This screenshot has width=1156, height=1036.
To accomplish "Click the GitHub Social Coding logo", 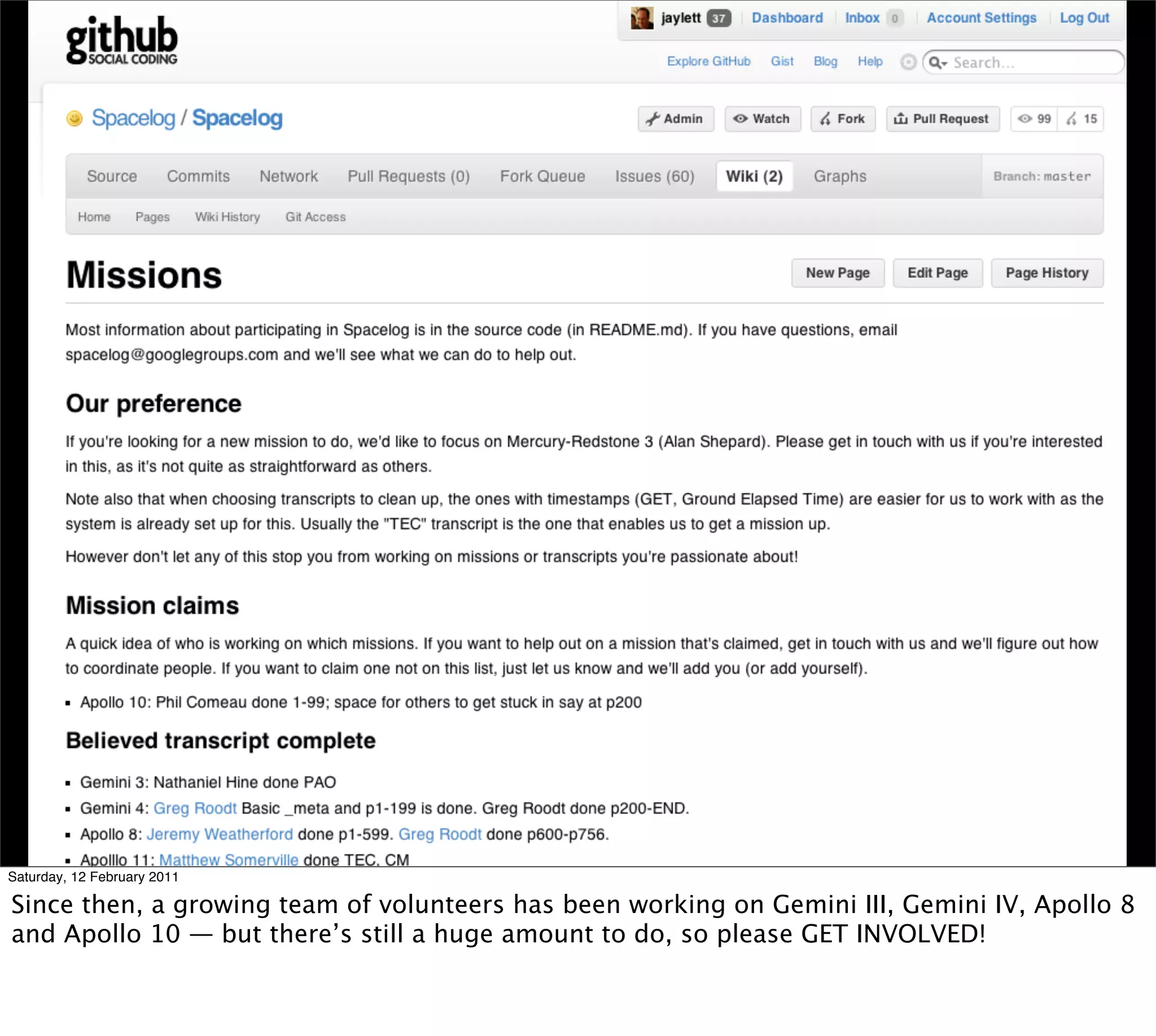I will pyautogui.click(x=121, y=41).
